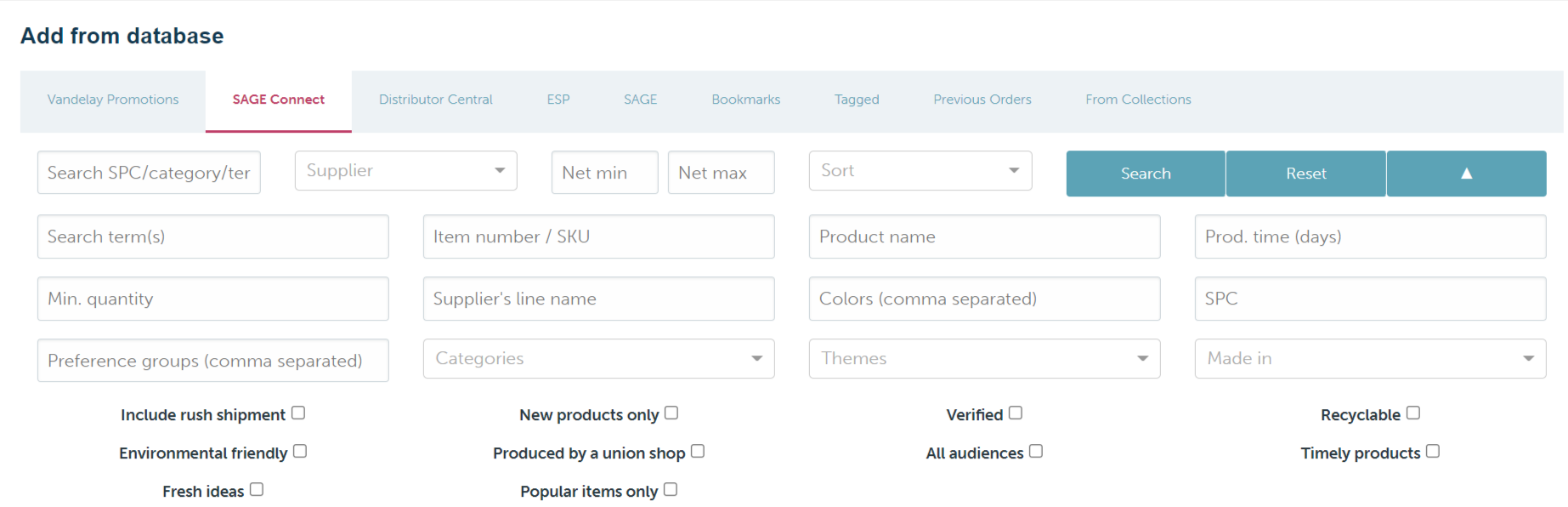
Task: Tick the Recyclable checkbox
Action: pos(1413,413)
